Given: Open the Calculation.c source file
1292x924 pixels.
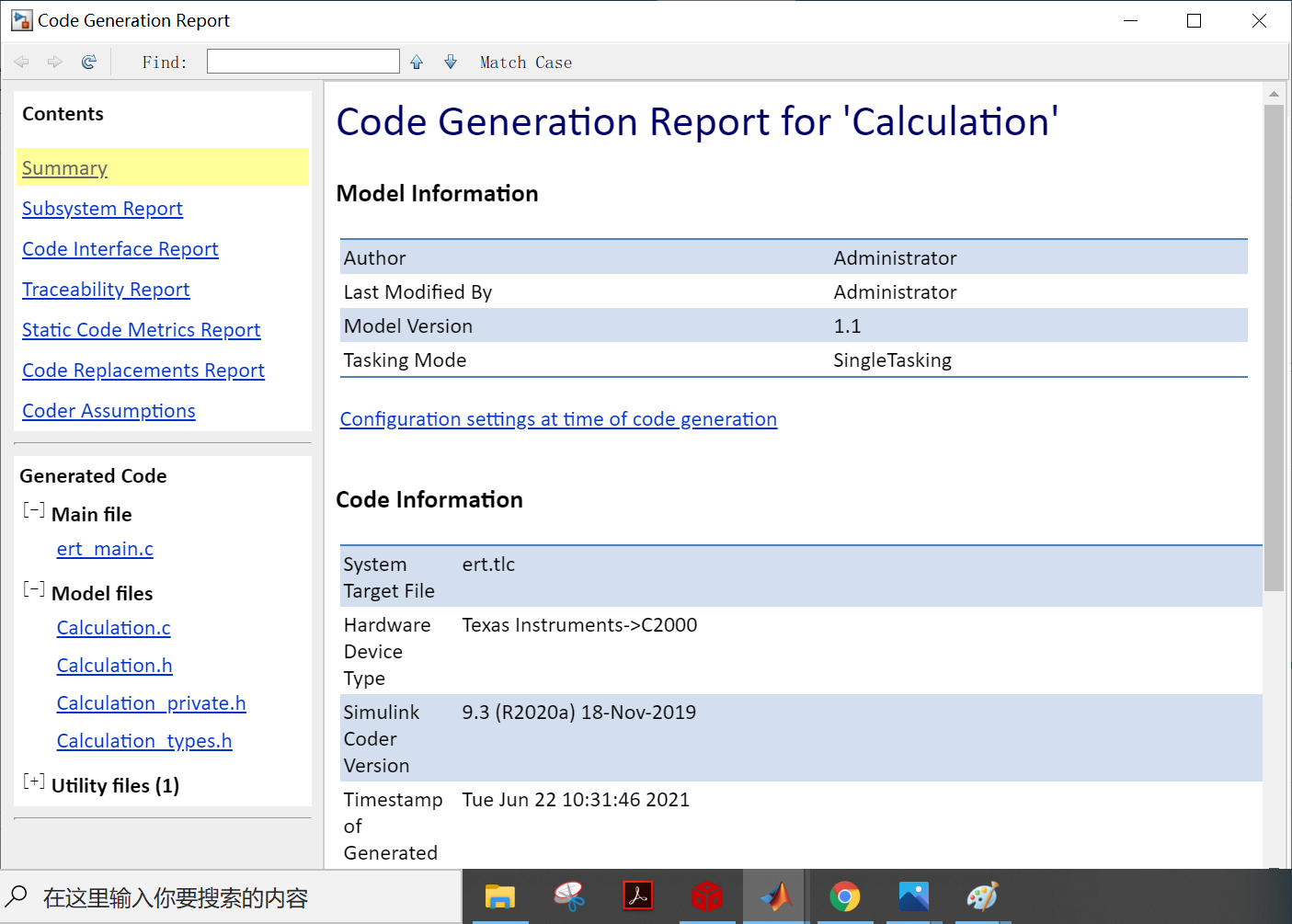Looking at the screenshot, I should (113, 628).
